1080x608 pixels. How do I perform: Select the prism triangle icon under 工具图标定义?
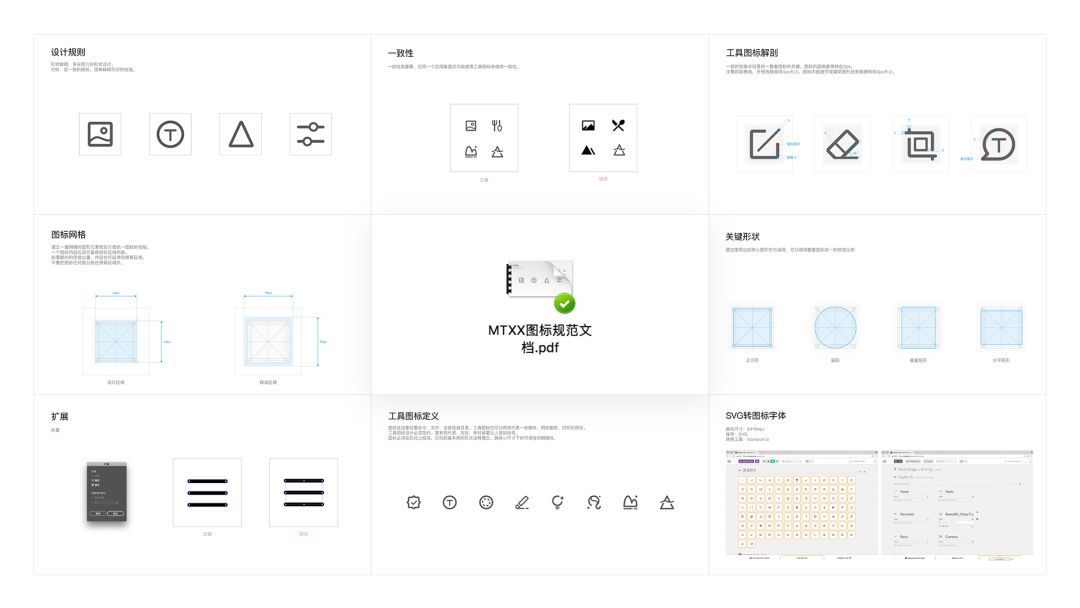667,503
